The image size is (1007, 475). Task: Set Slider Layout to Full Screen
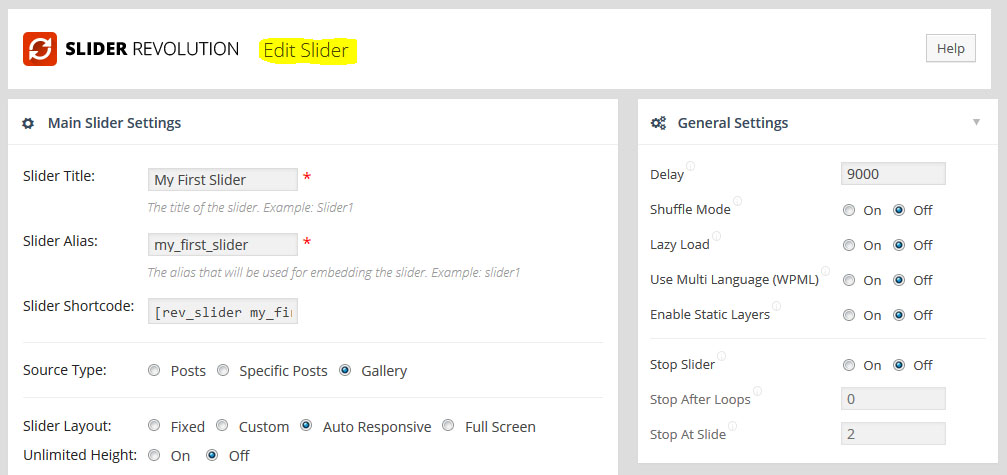tap(449, 427)
